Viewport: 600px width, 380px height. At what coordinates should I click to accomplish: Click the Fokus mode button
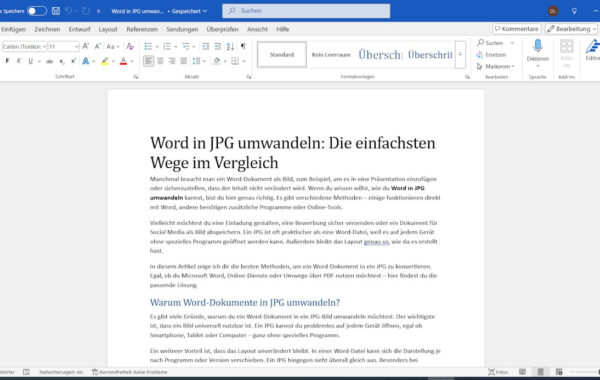tap(498, 372)
